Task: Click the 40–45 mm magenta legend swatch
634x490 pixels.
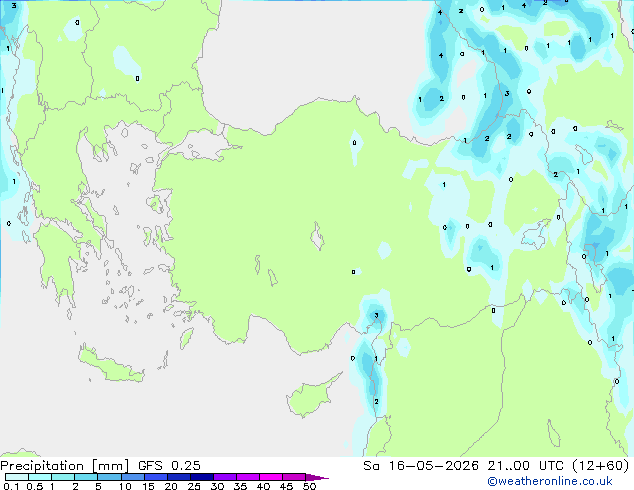Action: click(271, 477)
